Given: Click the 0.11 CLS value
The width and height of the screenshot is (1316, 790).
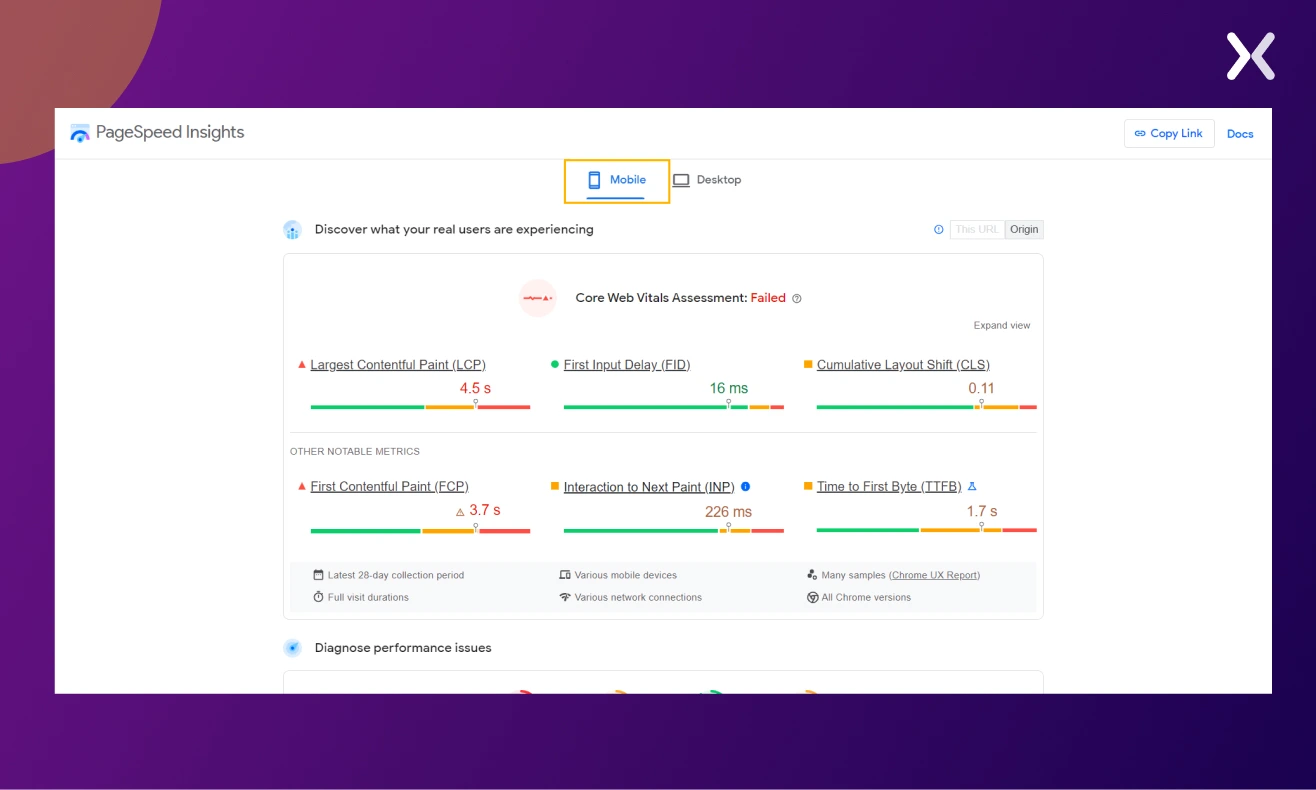Looking at the screenshot, I should click(981, 388).
